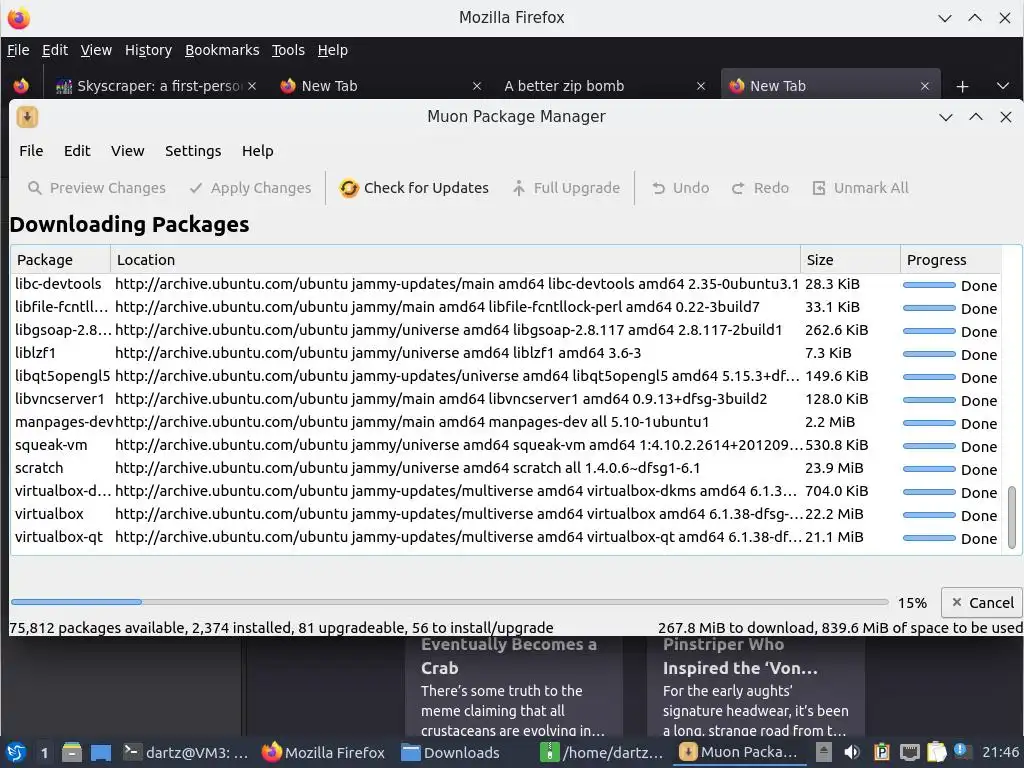Viewport: 1024px width, 768px height.
Task: Click the show desktop icon in taskbar
Action: (x=101, y=753)
